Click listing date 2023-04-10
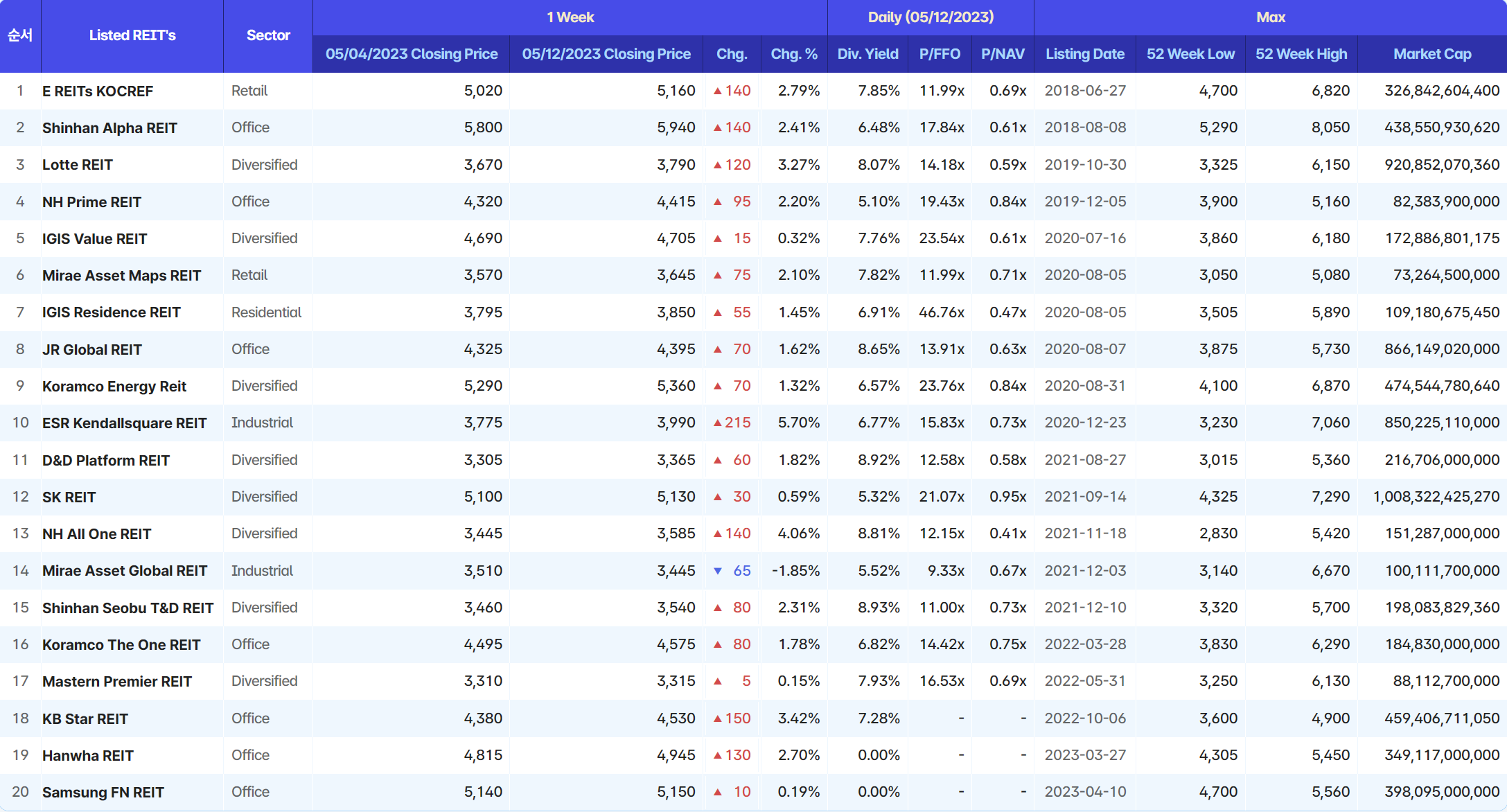Image resolution: width=1507 pixels, height=812 pixels. coord(1085,792)
